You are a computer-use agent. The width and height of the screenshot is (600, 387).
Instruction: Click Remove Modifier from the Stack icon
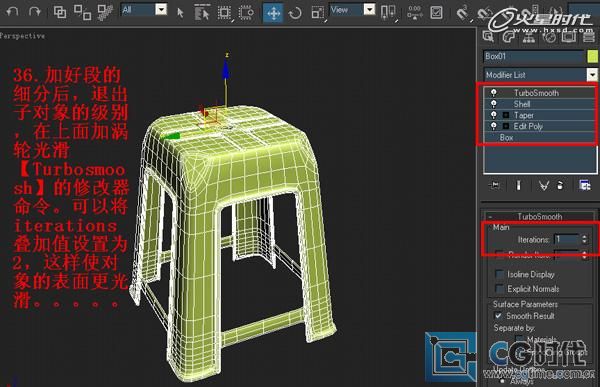click(560, 186)
